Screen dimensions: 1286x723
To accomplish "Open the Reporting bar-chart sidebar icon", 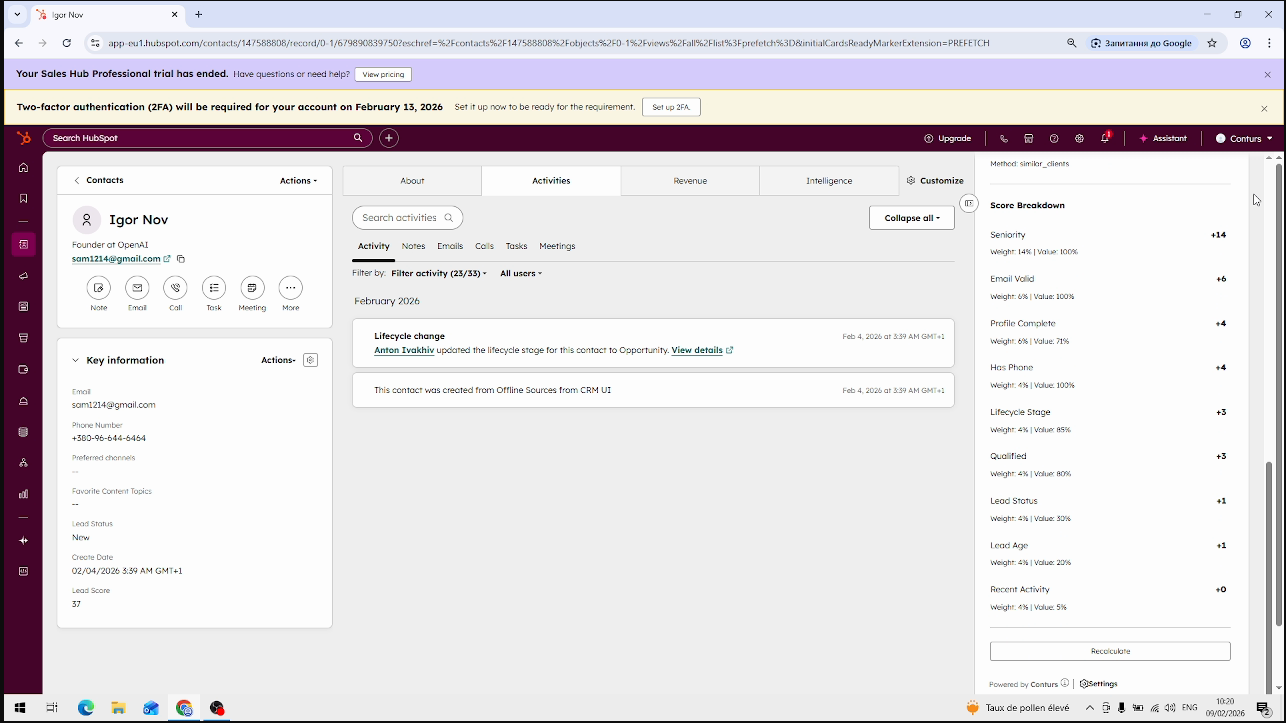I will 23,493.
